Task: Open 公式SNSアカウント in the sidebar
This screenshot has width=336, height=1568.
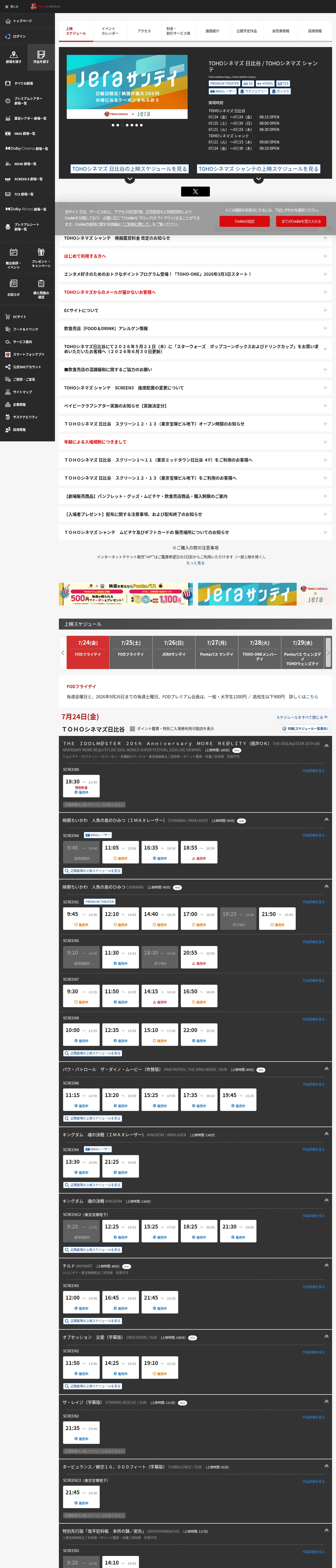Action: (27, 367)
